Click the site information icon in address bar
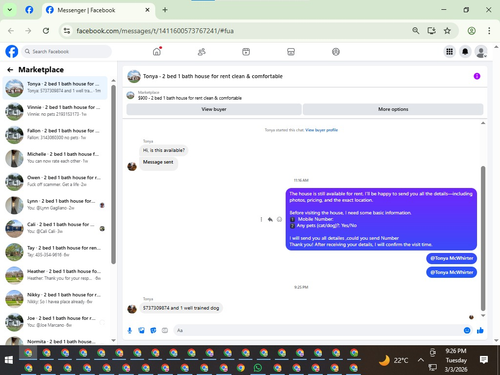The image size is (500, 375). pyautogui.click(x=67, y=31)
